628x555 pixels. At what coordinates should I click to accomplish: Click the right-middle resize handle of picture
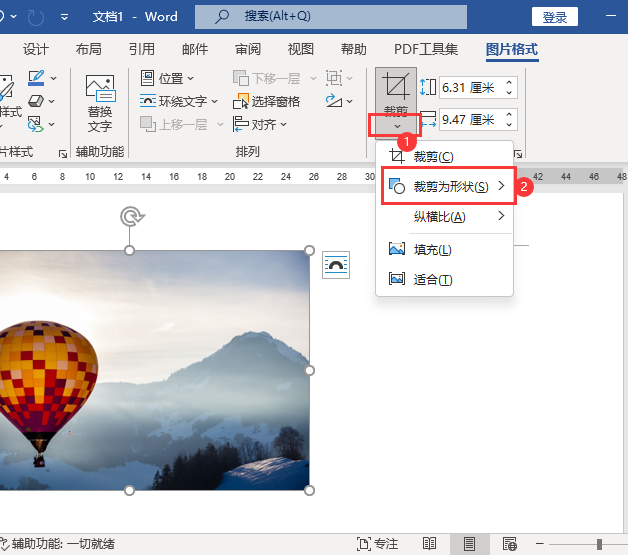[309, 370]
